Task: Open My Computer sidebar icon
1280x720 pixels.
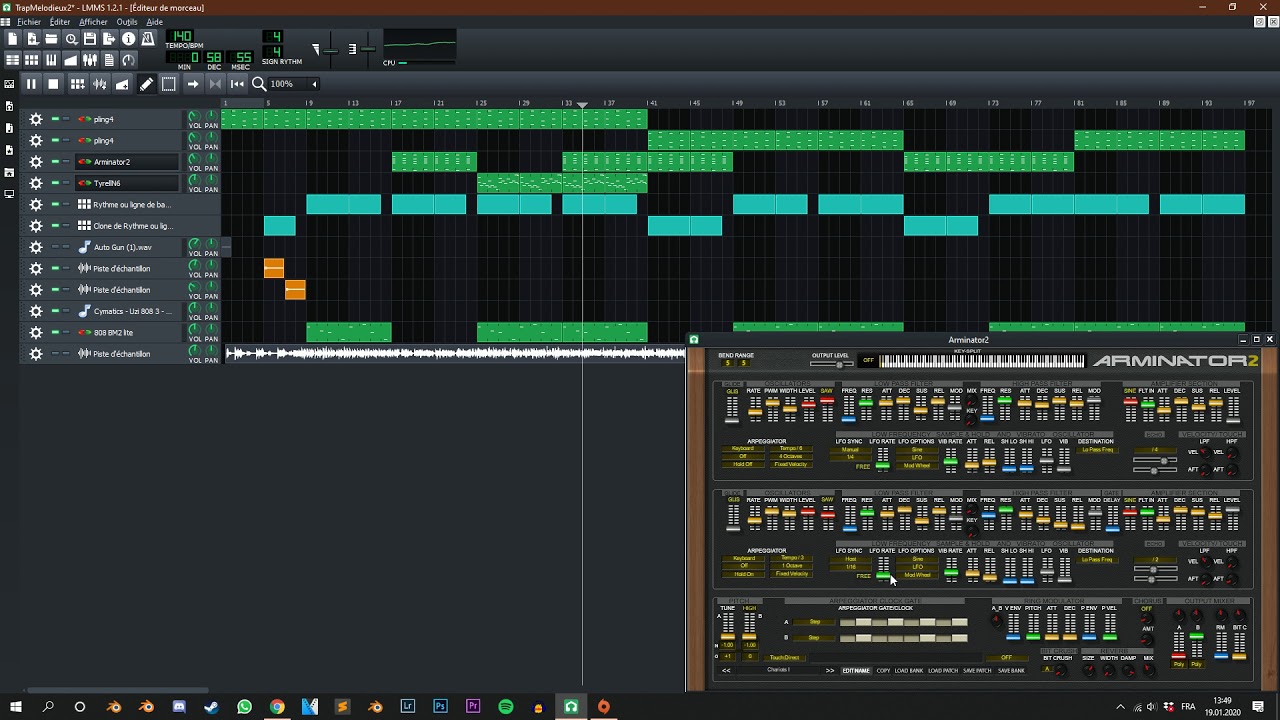Action: pos(9,194)
